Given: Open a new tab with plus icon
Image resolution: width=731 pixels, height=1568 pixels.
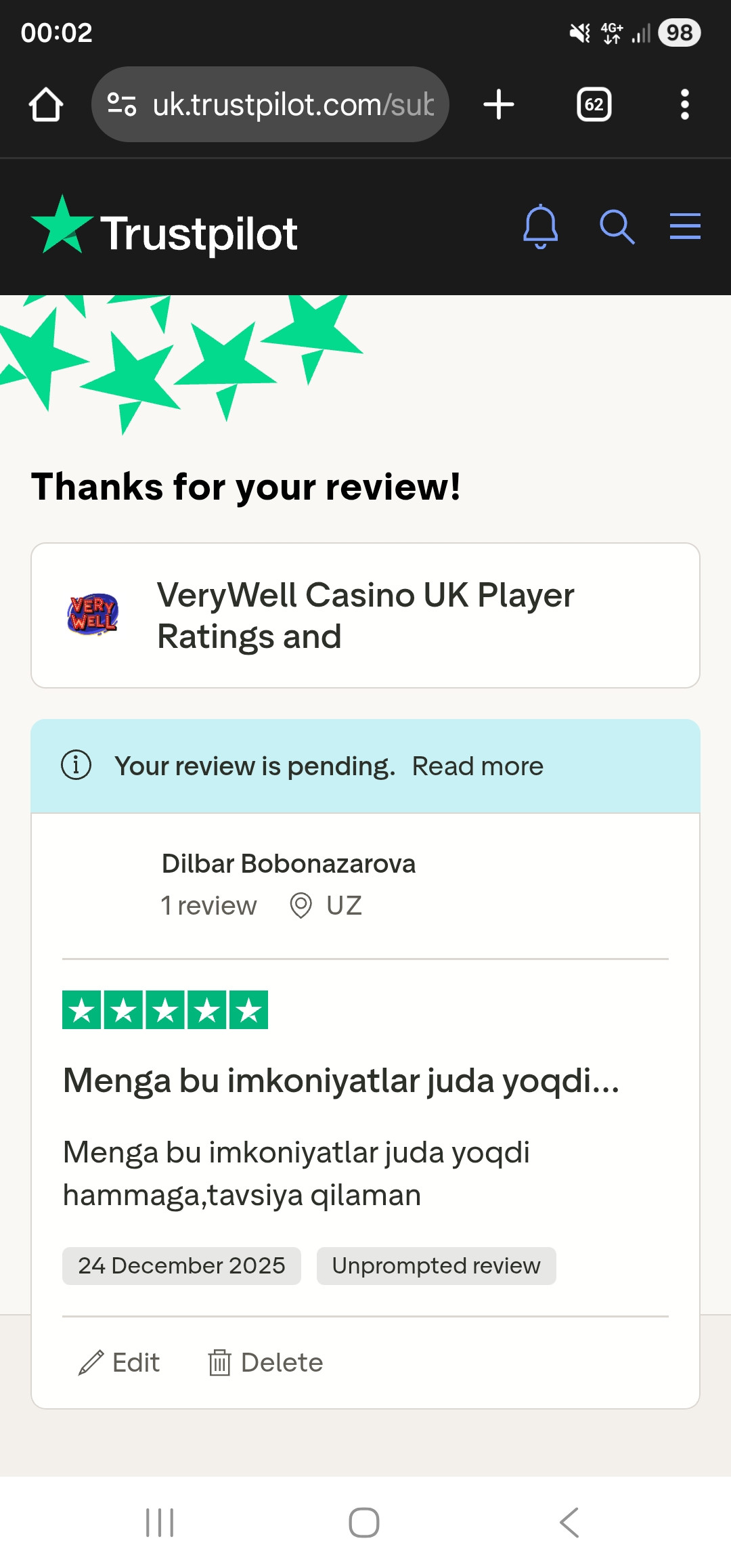Looking at the screenshot, I should pyautogui.click(x=499, y=105).
